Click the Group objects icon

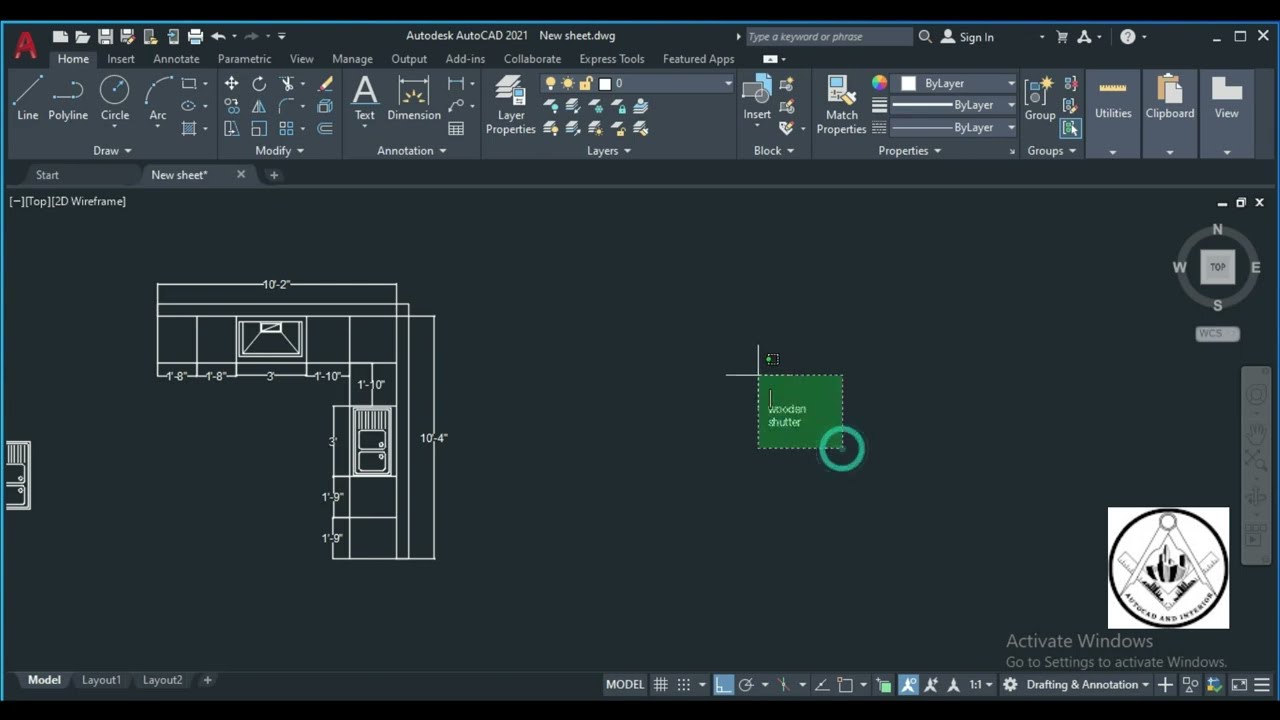[1040, 98]
